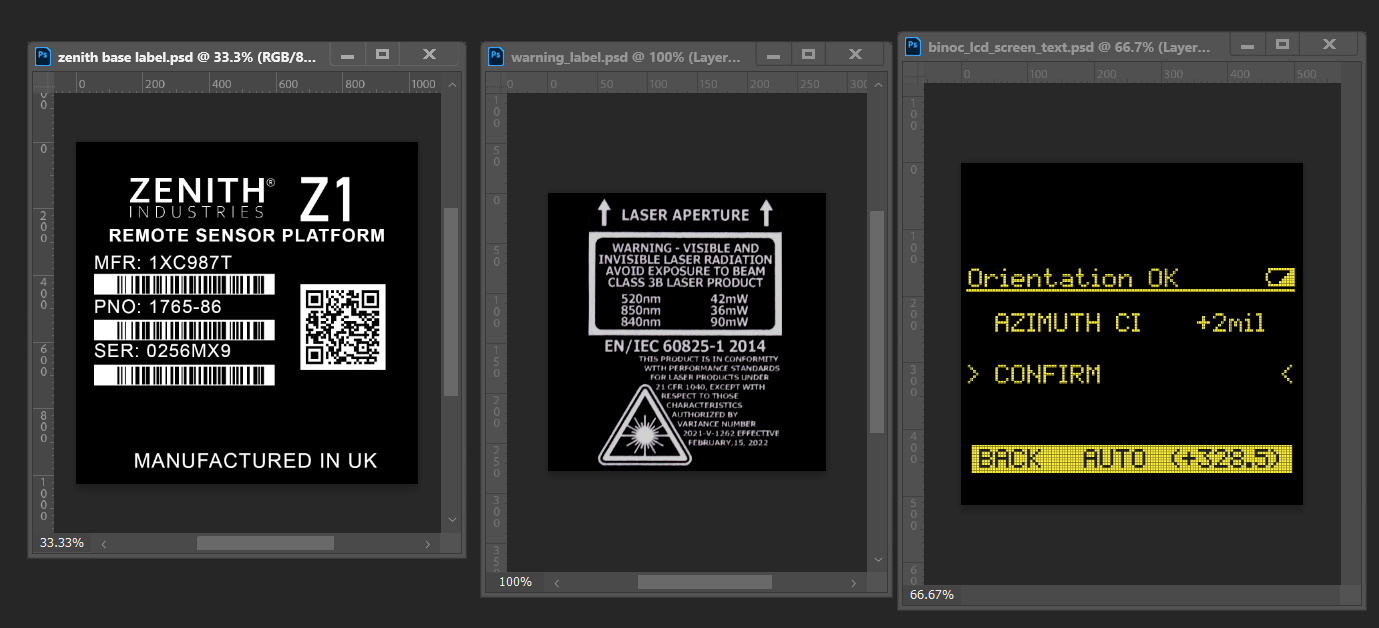The height and width of the screenshot is (628, 1379).
Task: Maximize the warning_label.psd document window
Action: pyautogui.click(x=808, y=55)
